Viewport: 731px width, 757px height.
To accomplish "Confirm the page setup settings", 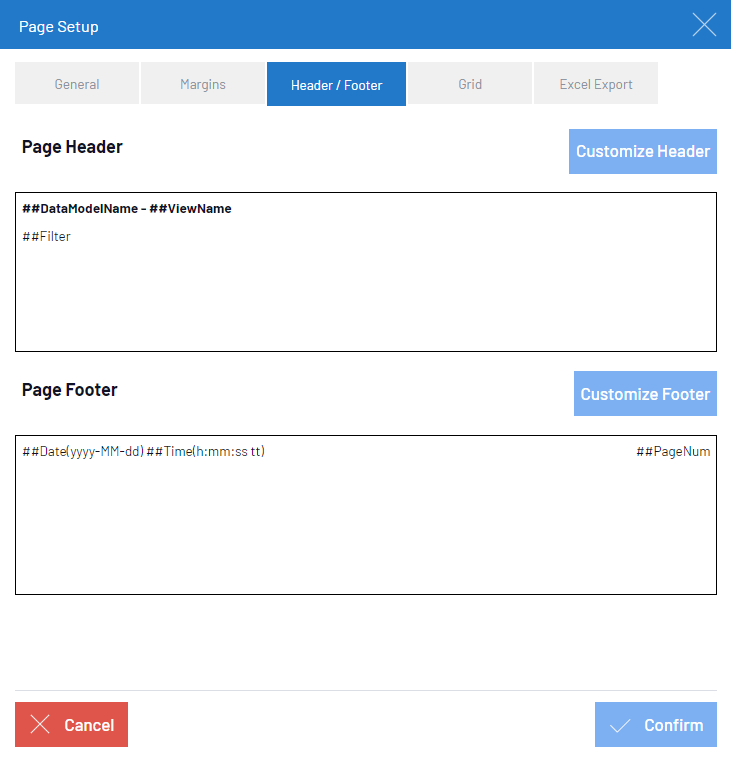I will [656, 724].
